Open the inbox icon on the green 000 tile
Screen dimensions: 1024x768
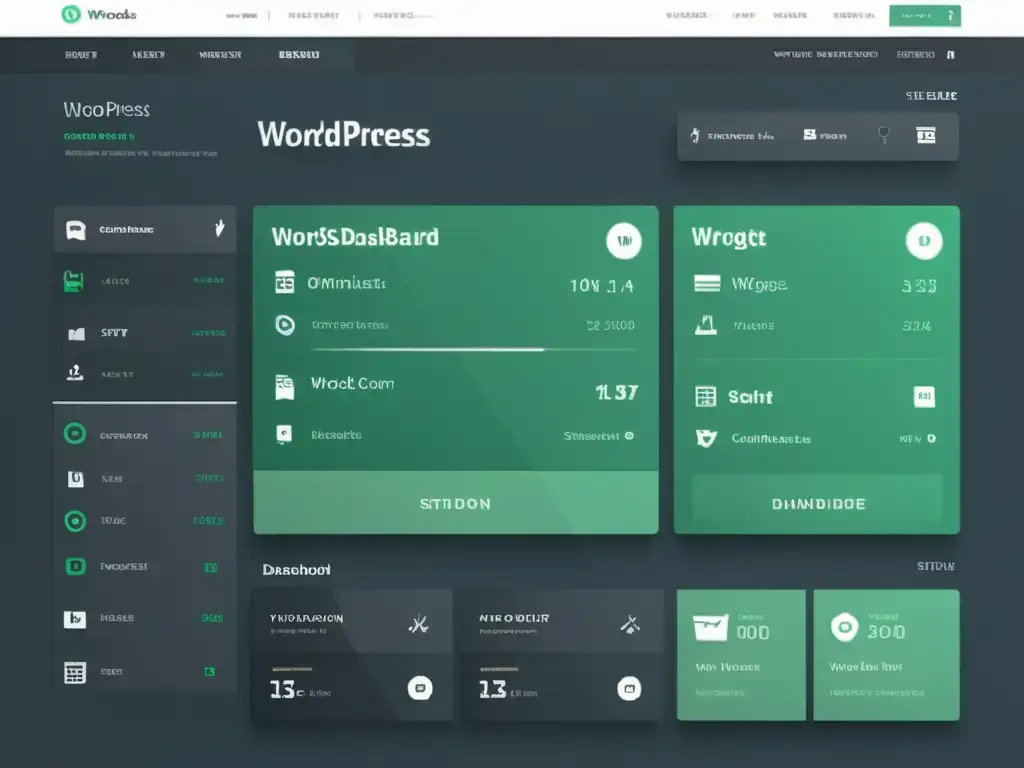[x=710, y=628]
